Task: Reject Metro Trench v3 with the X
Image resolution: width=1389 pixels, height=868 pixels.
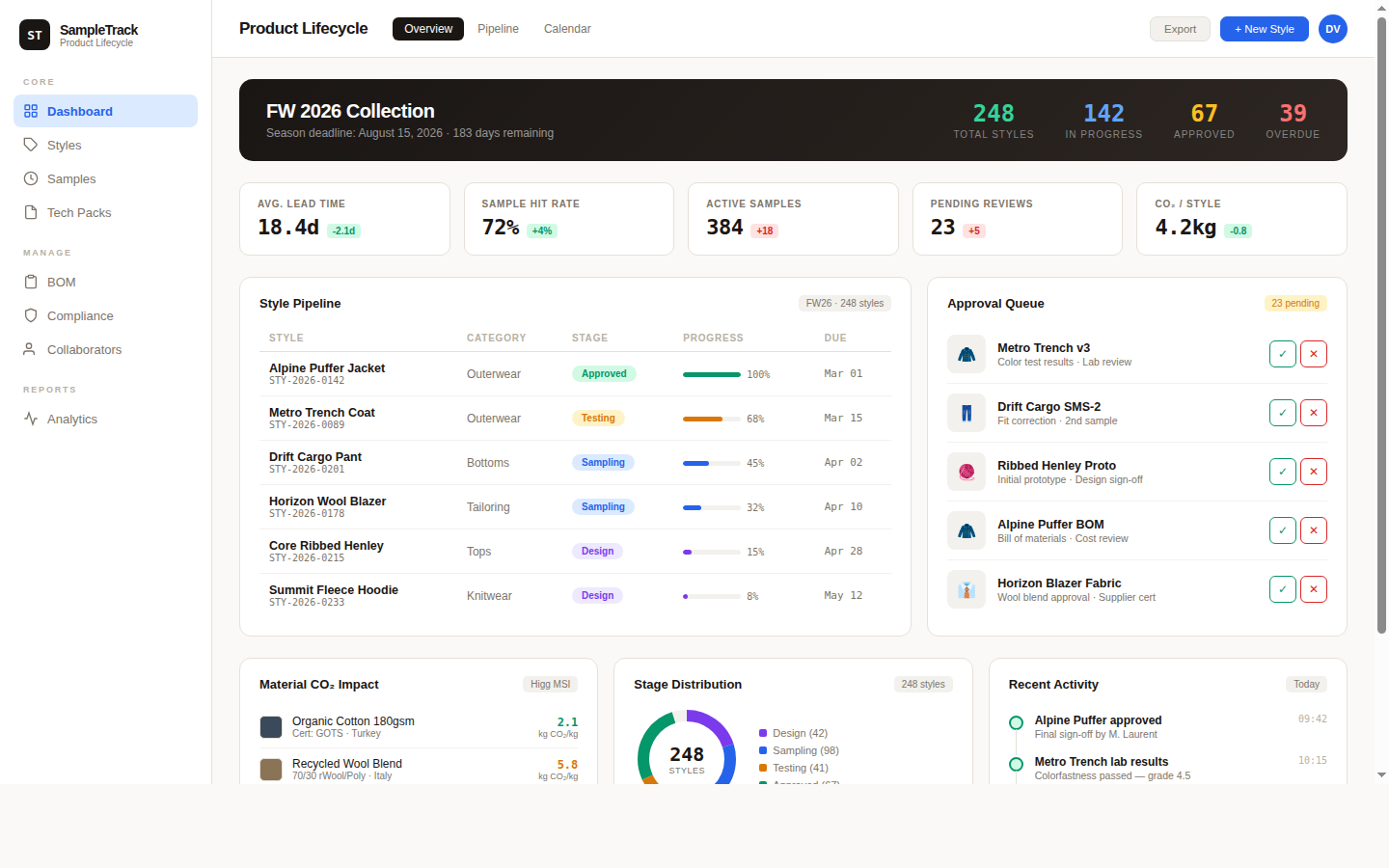Action: [1314, 354]
